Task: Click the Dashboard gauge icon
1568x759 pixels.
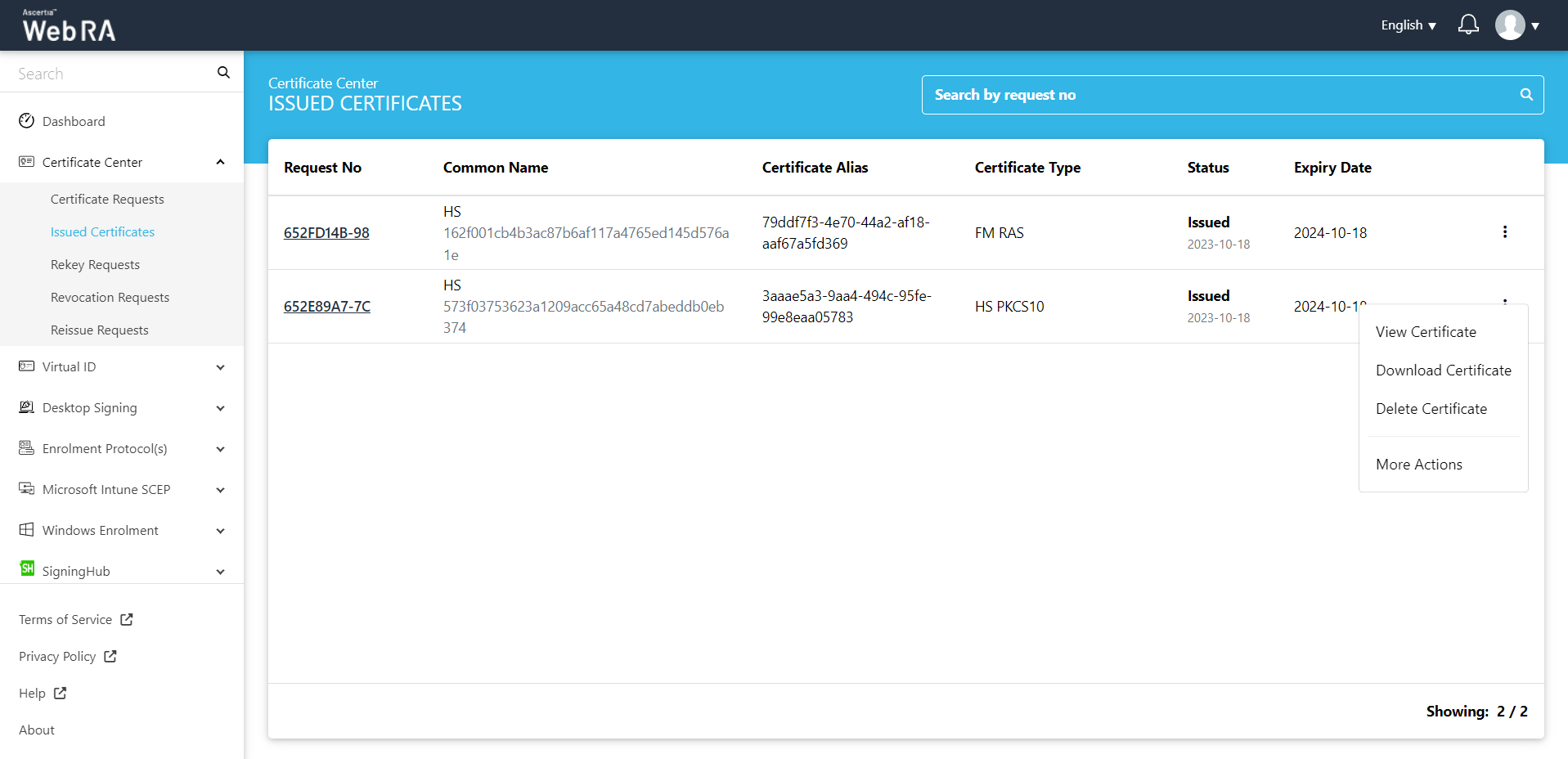Action: pyautogui.click(x=26, y=121)
